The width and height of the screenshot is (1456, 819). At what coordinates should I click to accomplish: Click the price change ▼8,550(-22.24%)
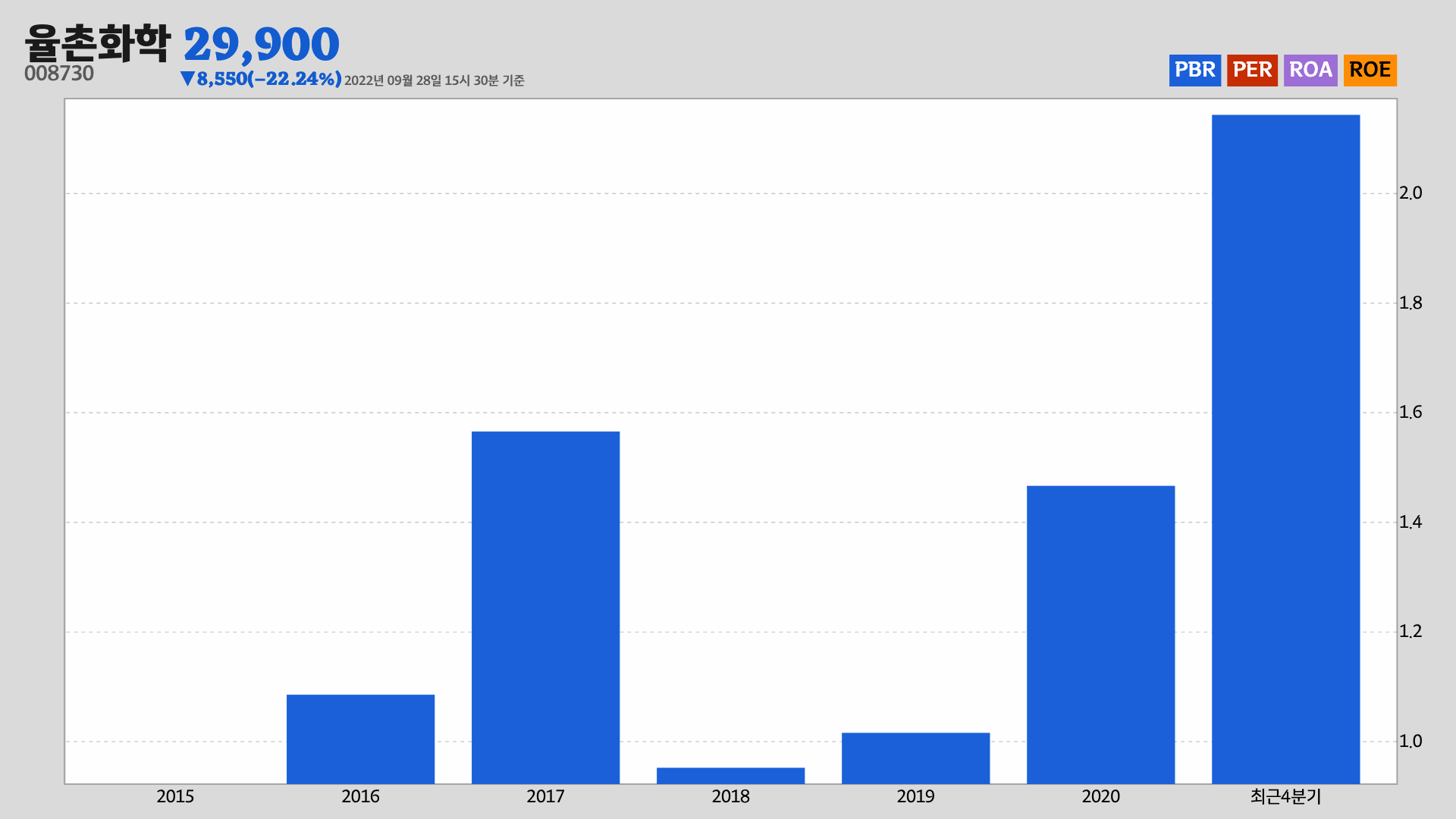(x=261, y=79)
